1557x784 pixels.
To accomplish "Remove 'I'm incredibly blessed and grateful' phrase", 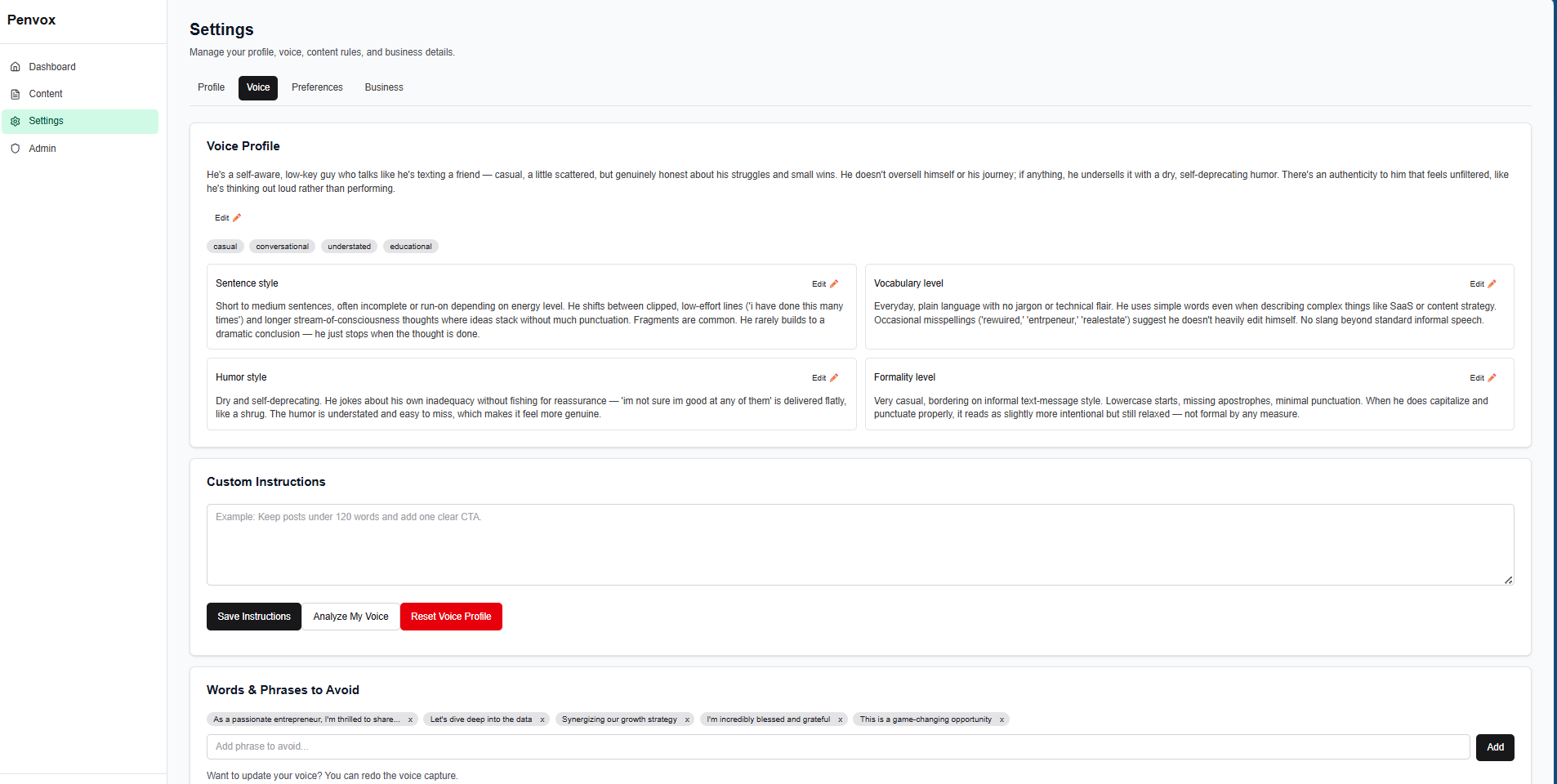I will tap(840, 720).
